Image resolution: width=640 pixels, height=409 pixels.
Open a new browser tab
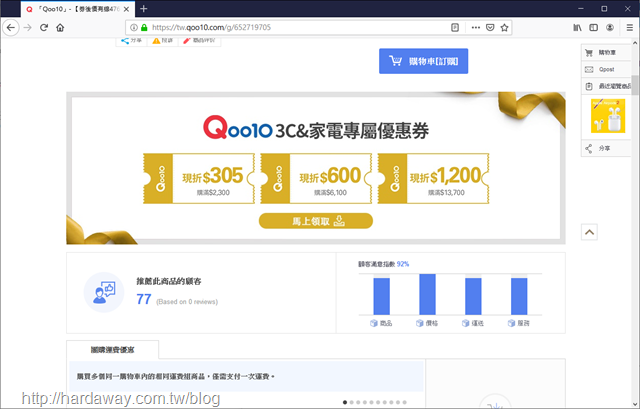[143, 9]
